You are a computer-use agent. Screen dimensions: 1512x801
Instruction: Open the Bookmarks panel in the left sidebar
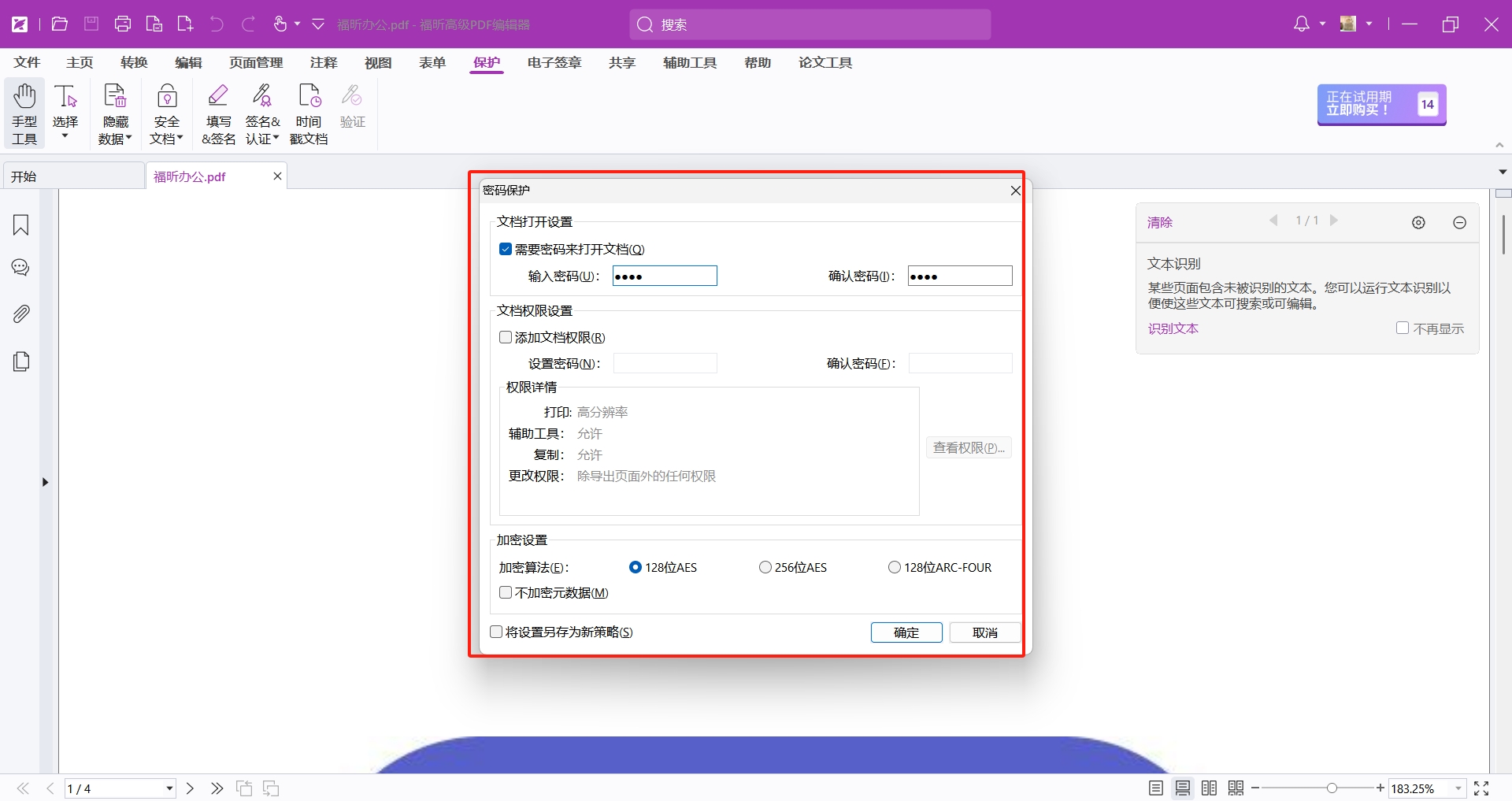[20, 225]
